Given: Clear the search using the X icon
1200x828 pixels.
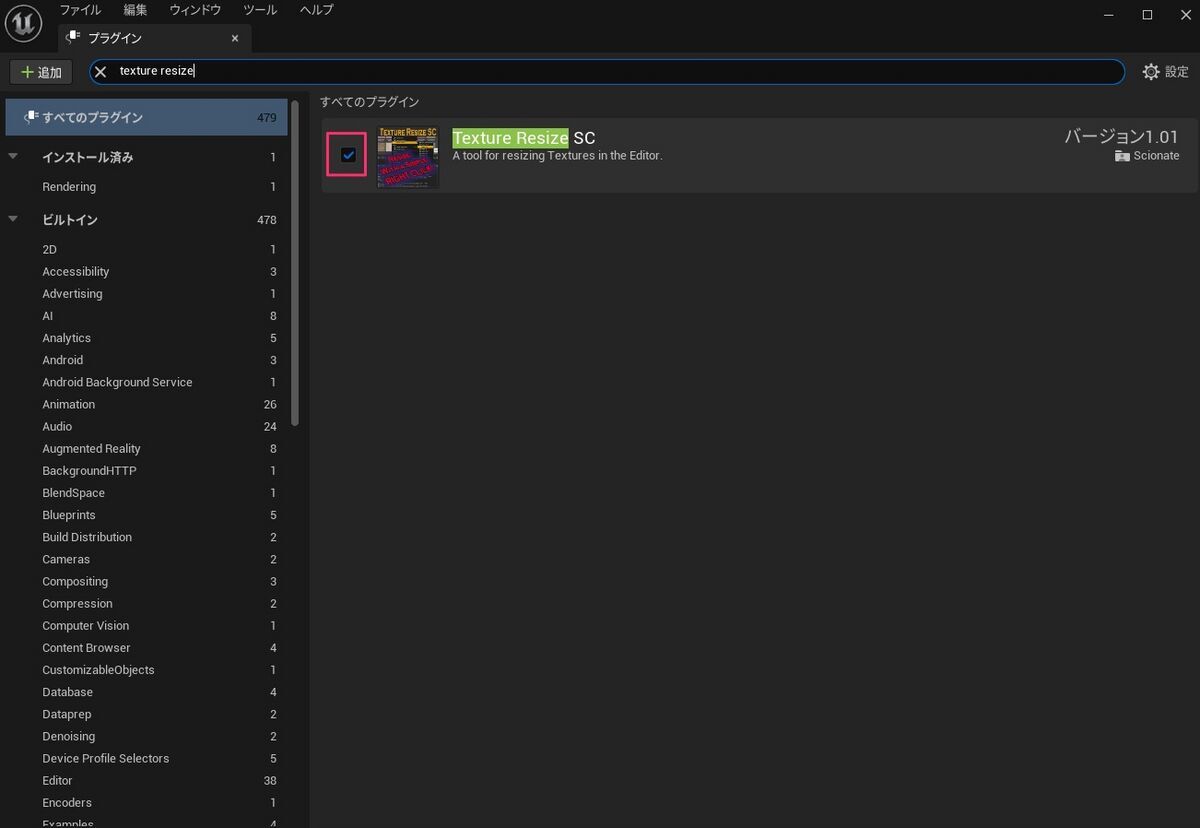Looking at the screenshot, I should (99, 71).
